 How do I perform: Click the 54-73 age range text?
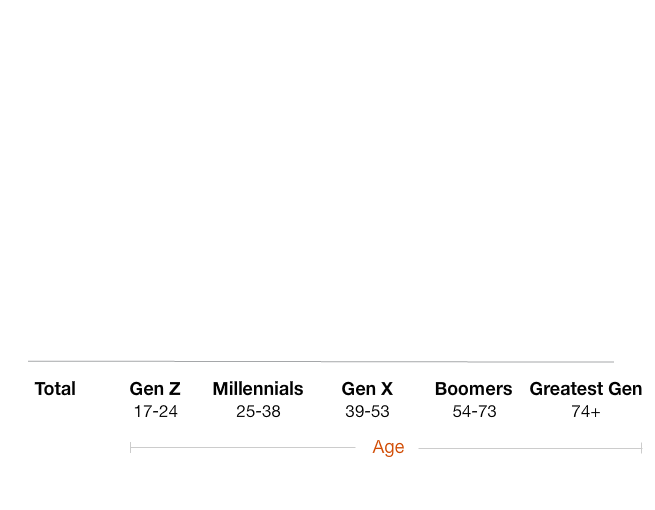pos(474,411)
